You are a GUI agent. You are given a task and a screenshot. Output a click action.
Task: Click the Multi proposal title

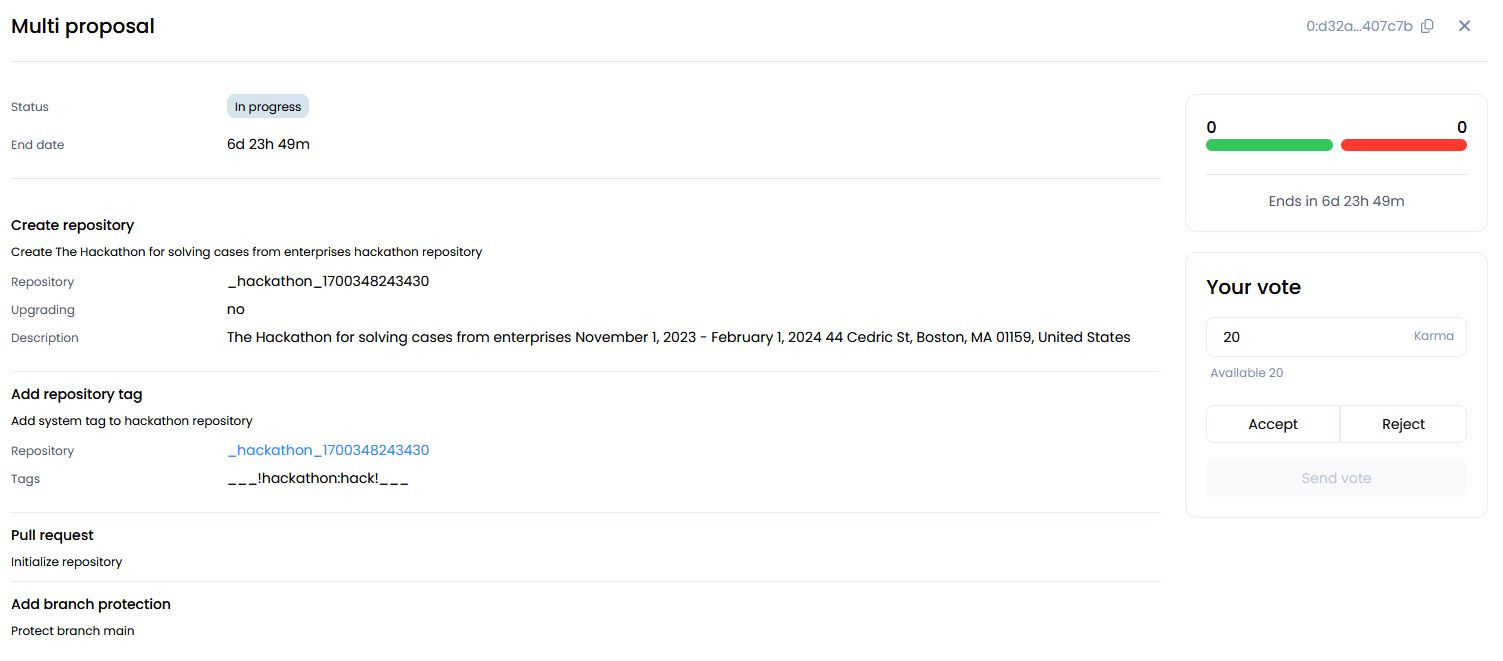click(x=83, y=26)
